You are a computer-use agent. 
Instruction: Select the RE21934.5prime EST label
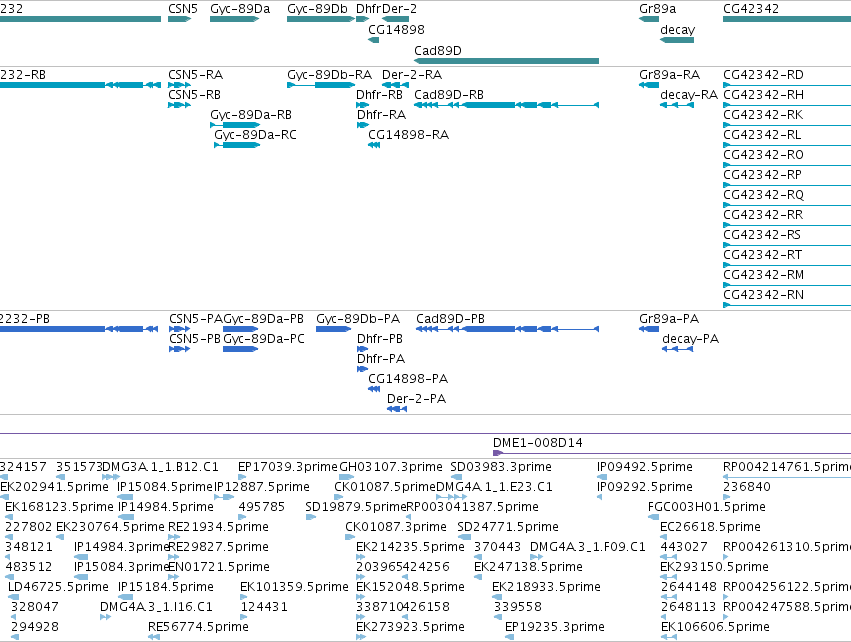pos(218,527)
